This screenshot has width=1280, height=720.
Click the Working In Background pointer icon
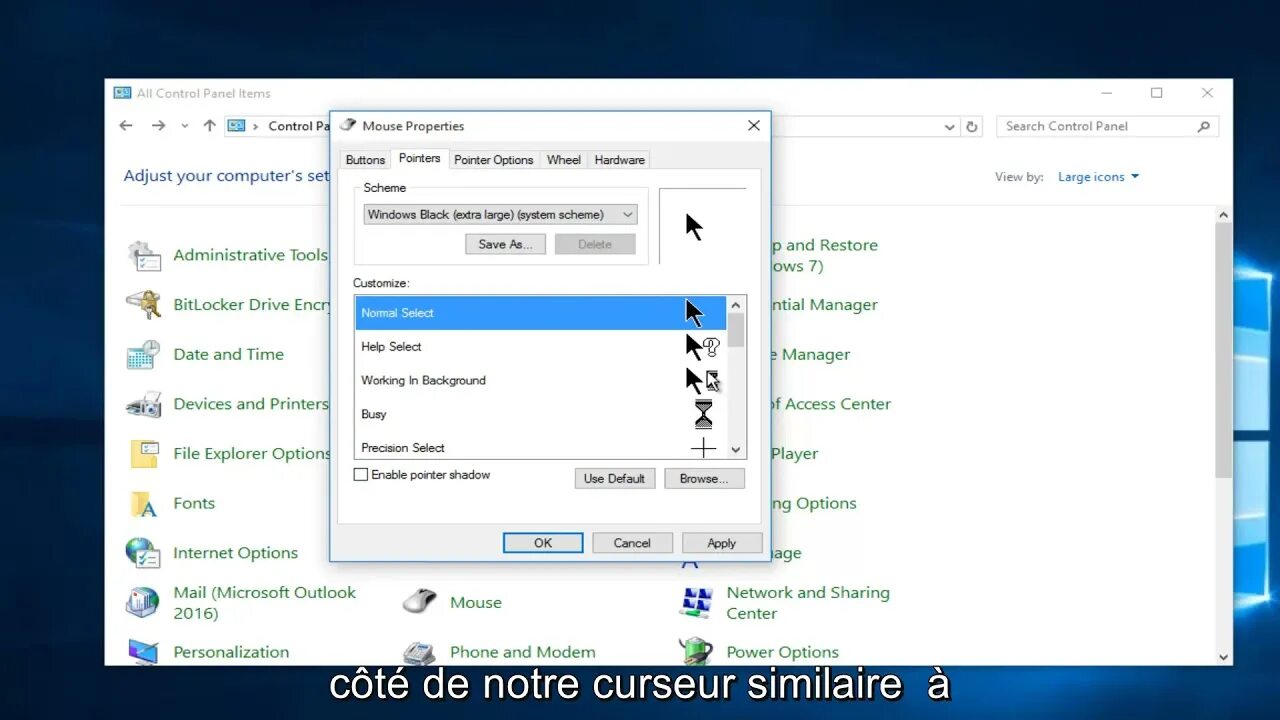[703, 381]
